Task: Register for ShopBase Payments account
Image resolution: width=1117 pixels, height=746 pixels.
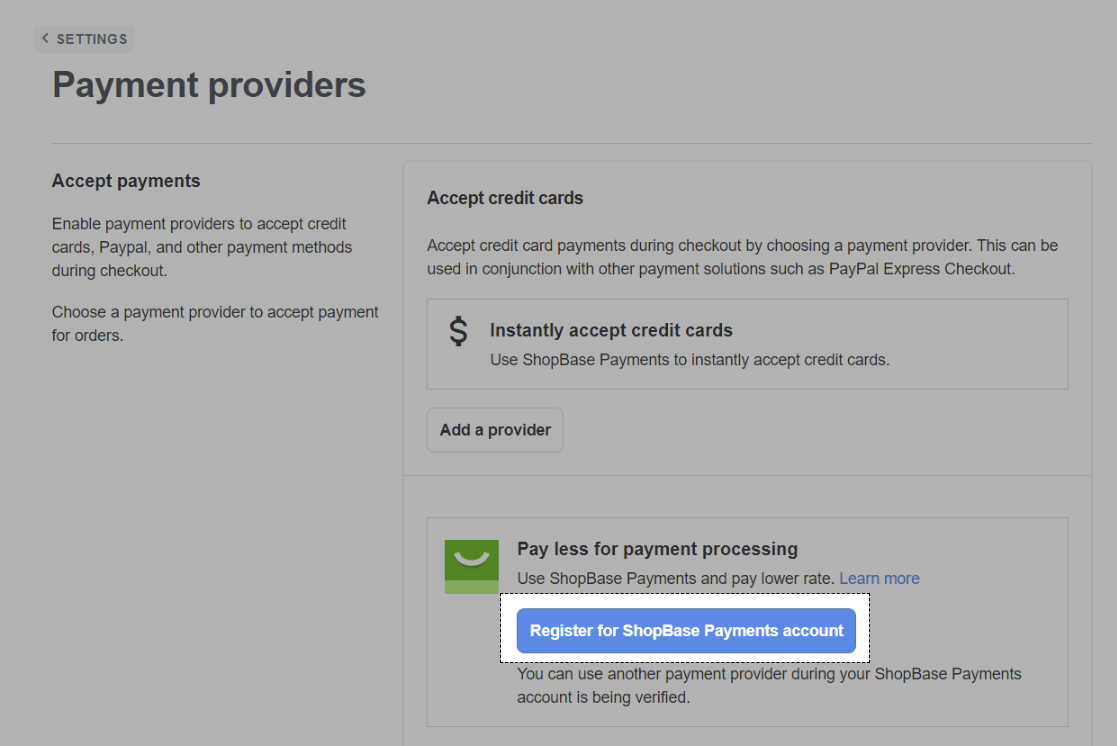Action: tap(686, 631)
